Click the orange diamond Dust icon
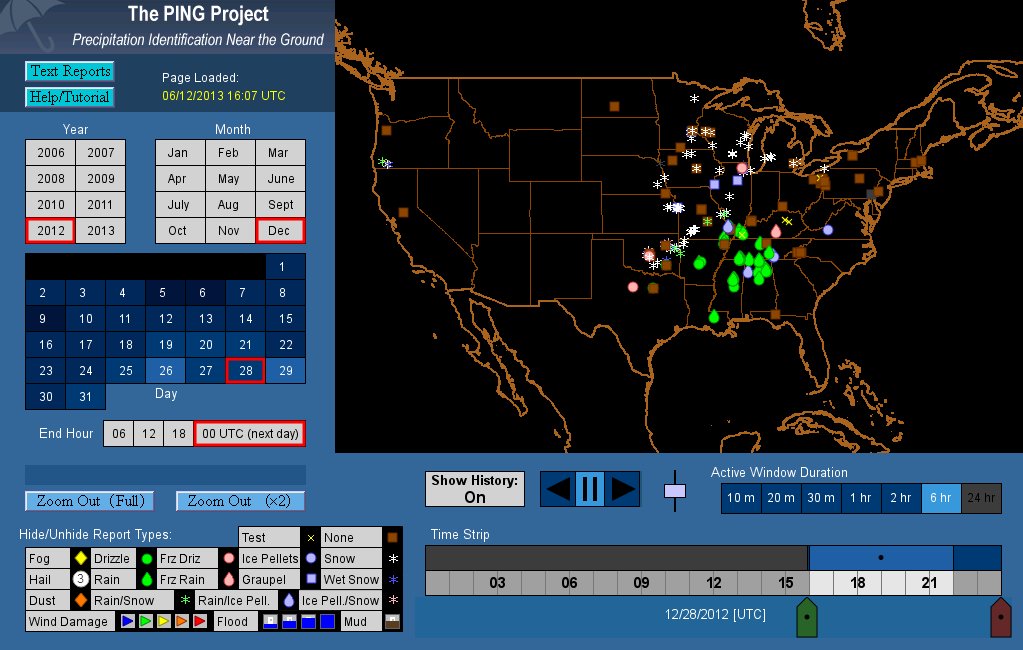This screenshot has height=650, width=1023. point(81,601)
